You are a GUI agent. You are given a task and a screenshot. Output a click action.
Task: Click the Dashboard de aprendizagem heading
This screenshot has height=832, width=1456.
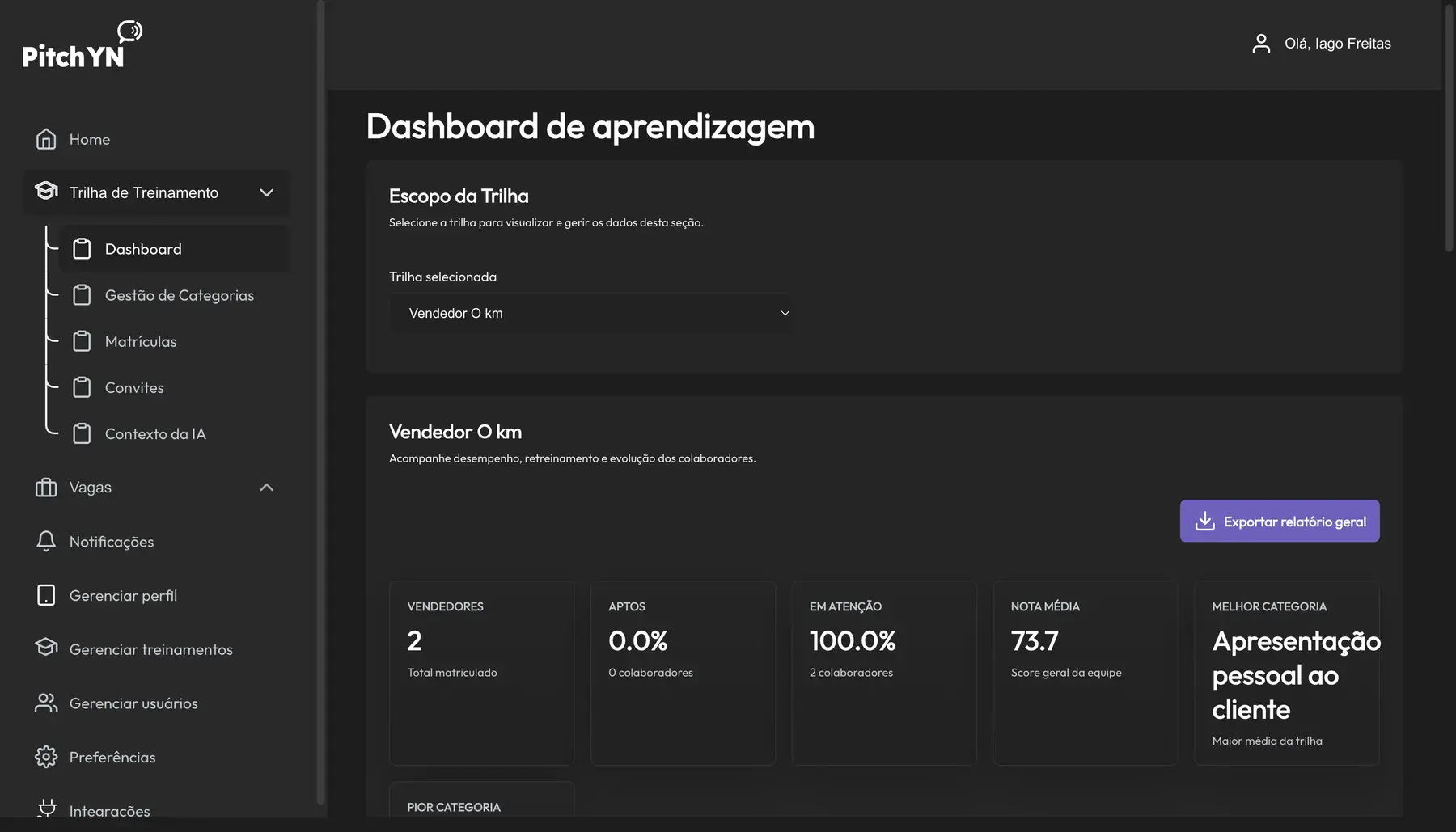point(590,126)
